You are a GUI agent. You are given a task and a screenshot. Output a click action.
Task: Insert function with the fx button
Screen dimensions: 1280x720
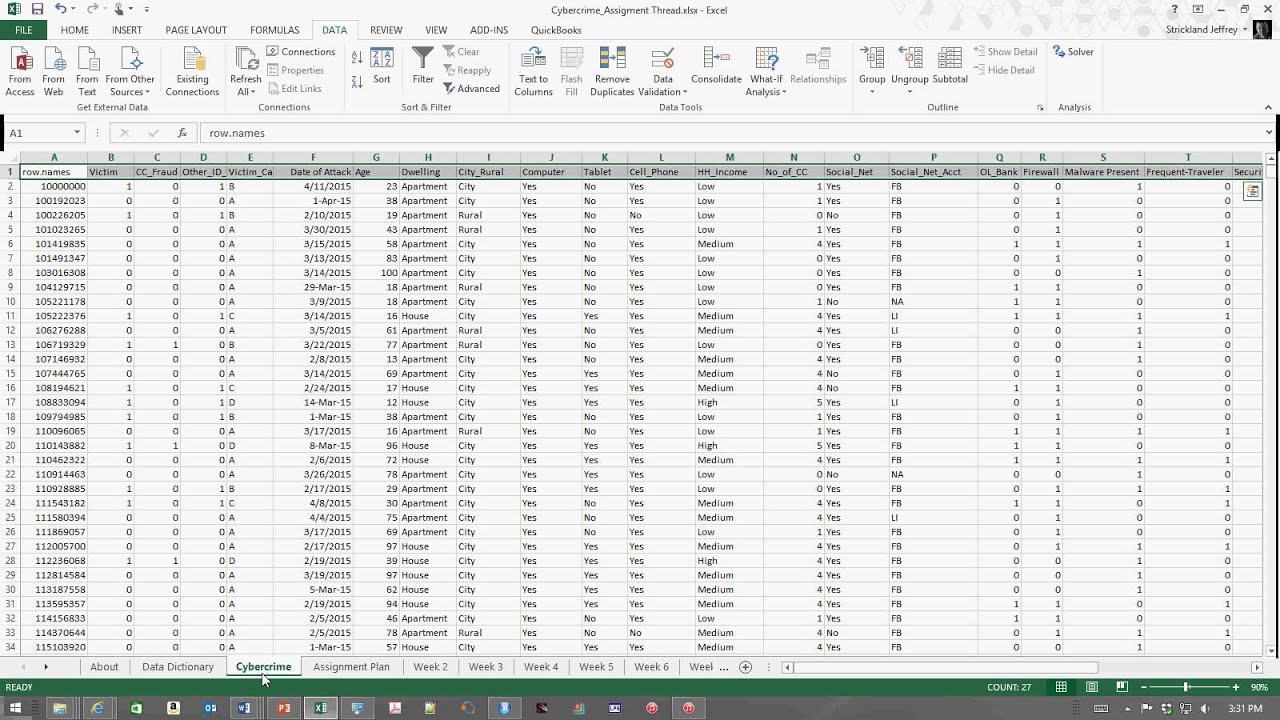point(182,133)
